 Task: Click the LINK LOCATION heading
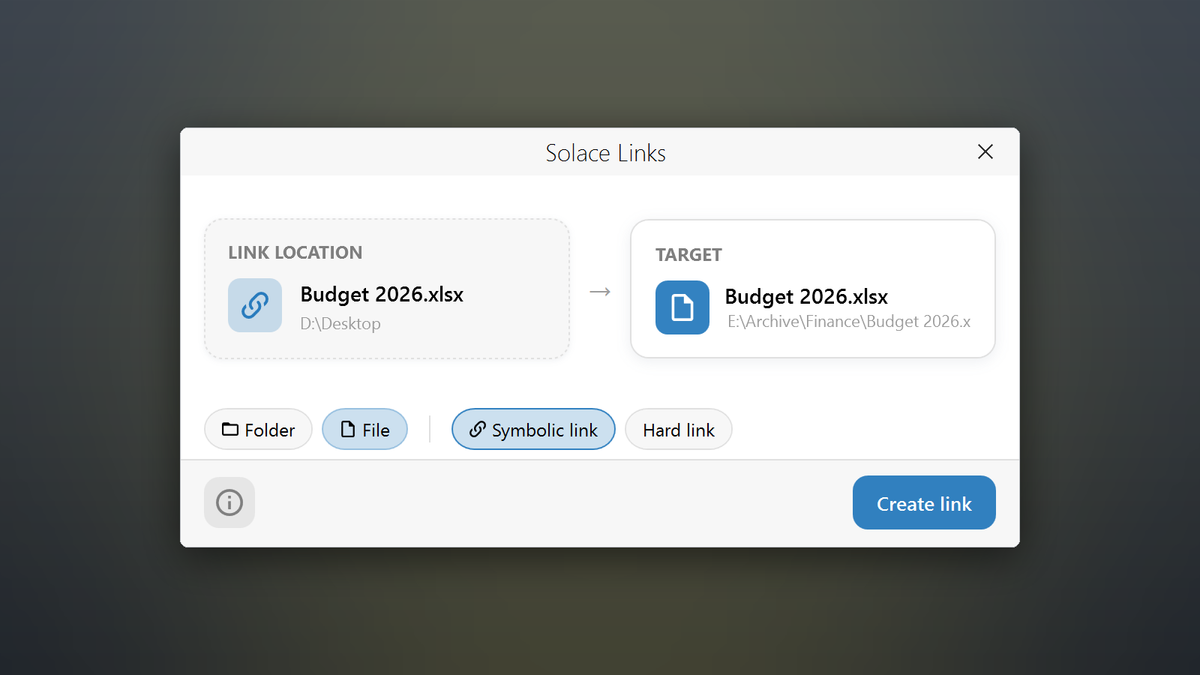tap(295, 253)
